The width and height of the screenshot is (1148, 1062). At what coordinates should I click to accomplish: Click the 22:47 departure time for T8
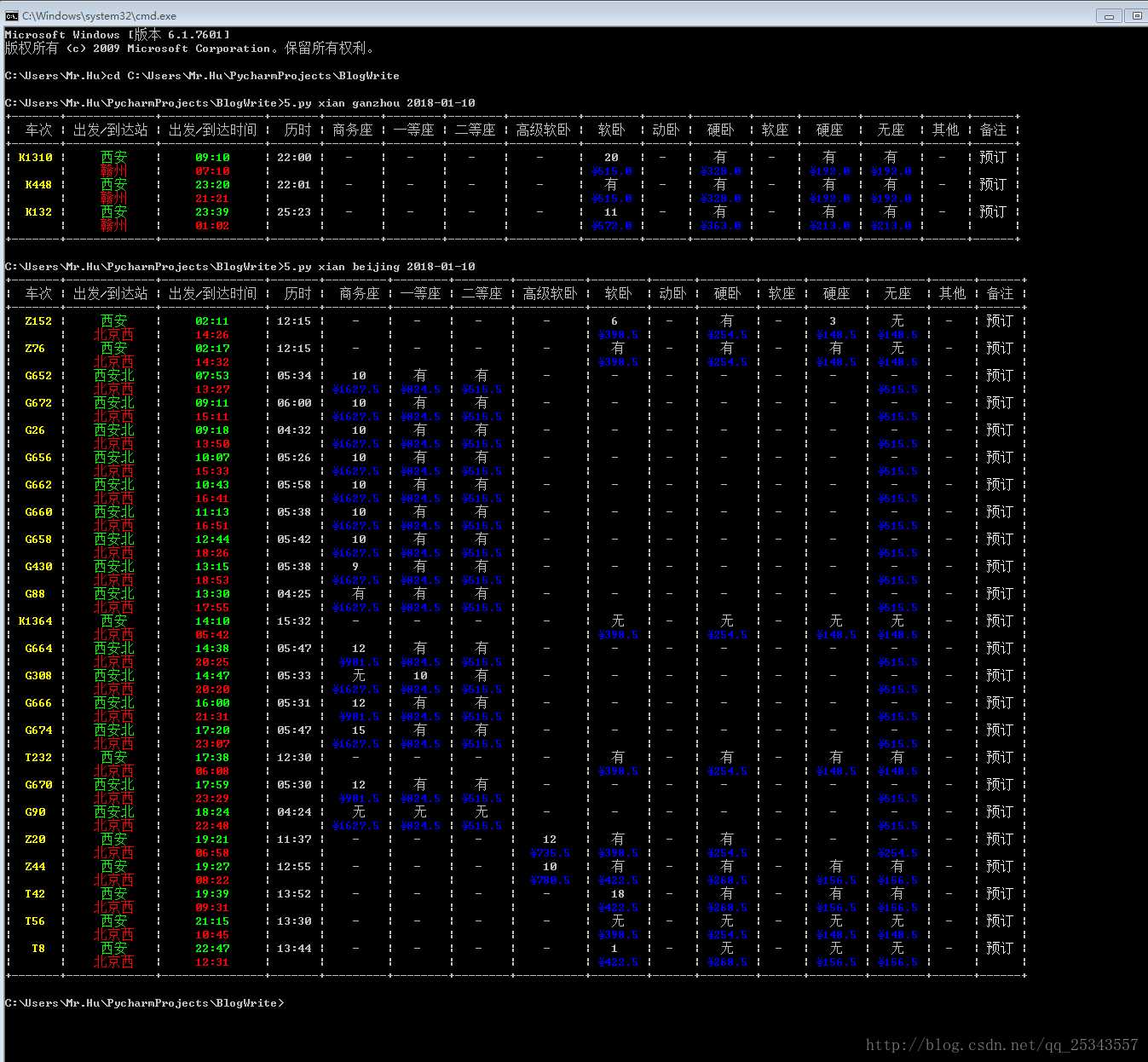pos(212,949)
